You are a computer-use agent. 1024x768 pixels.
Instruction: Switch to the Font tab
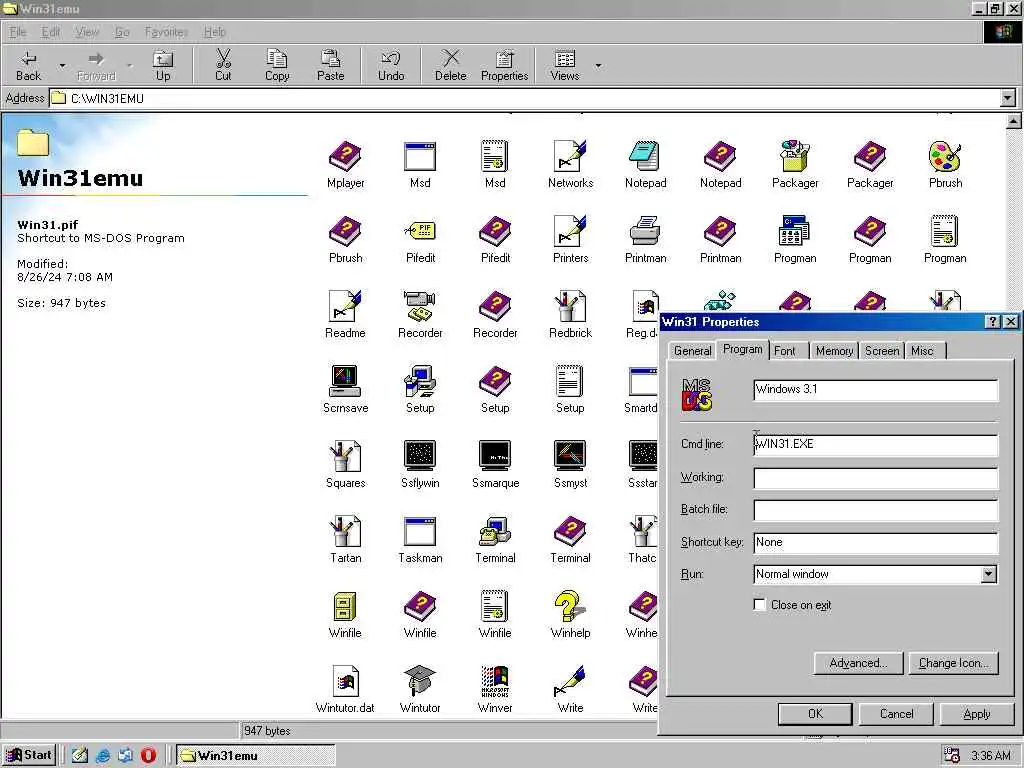coord(784,351)
